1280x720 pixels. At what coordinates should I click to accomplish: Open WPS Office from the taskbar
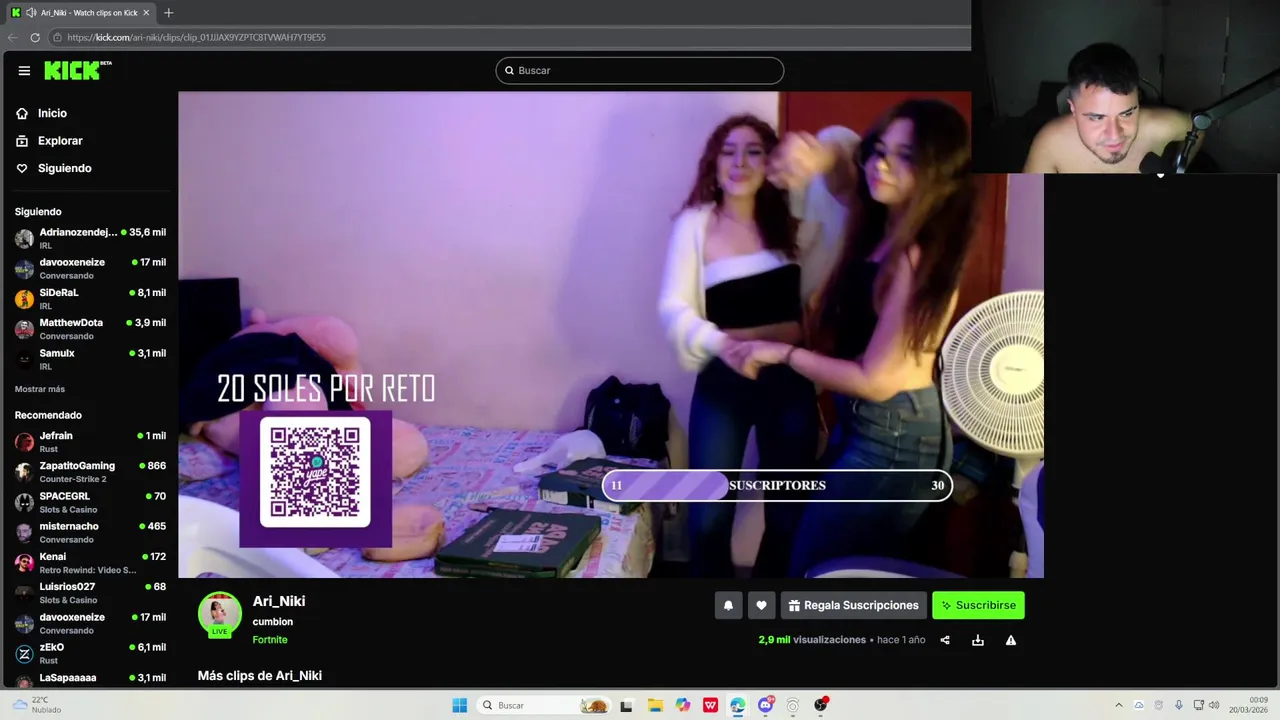(710, 705)
